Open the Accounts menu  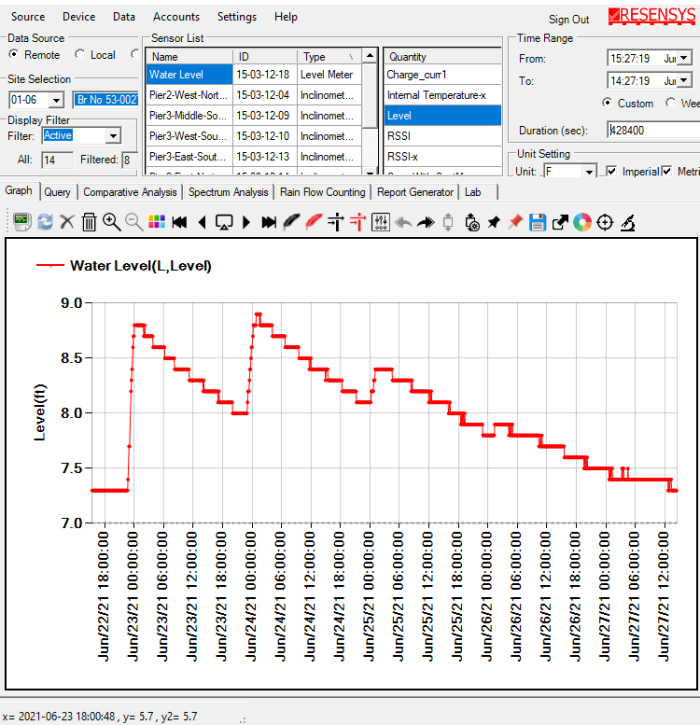tap(176, 17)
